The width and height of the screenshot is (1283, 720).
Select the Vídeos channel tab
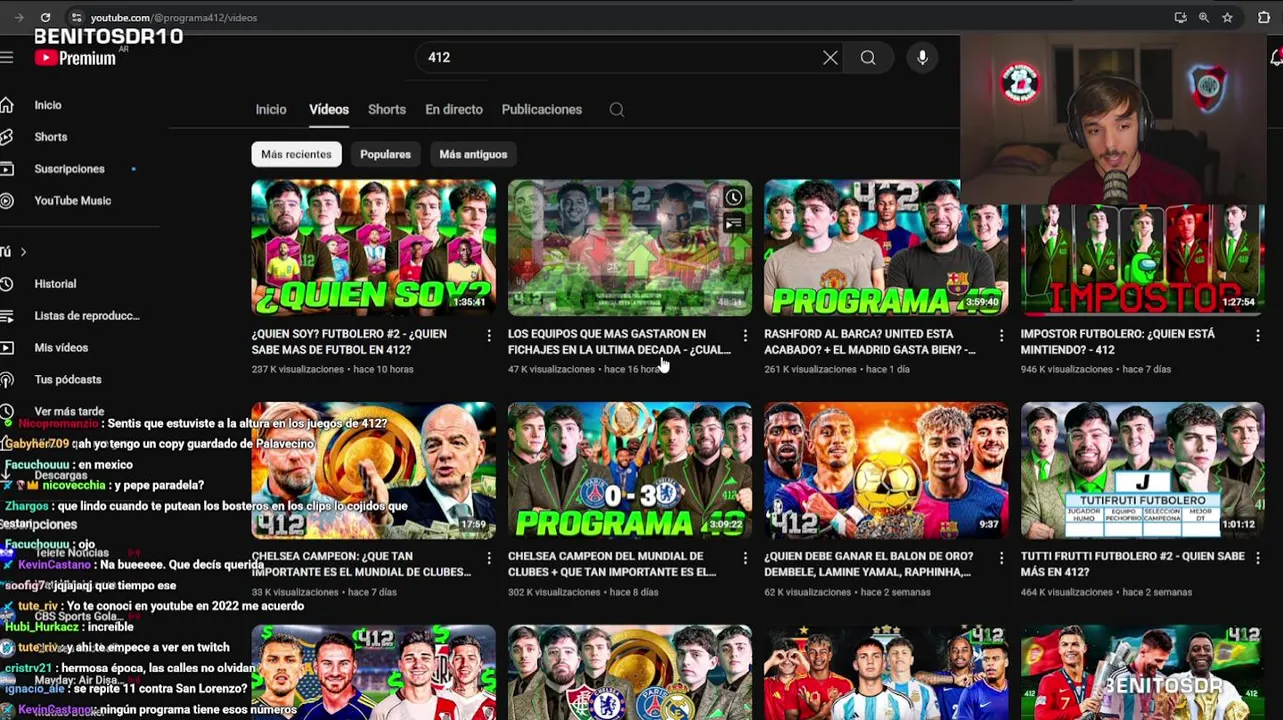[x=329, y=110]
